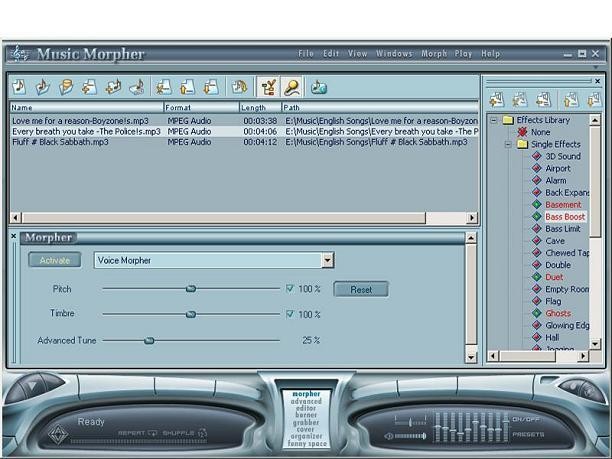Select Fluff # Black Sabbath.mp3 row
The width and height of the screenshot is (612, 459).
pos(244,142)
